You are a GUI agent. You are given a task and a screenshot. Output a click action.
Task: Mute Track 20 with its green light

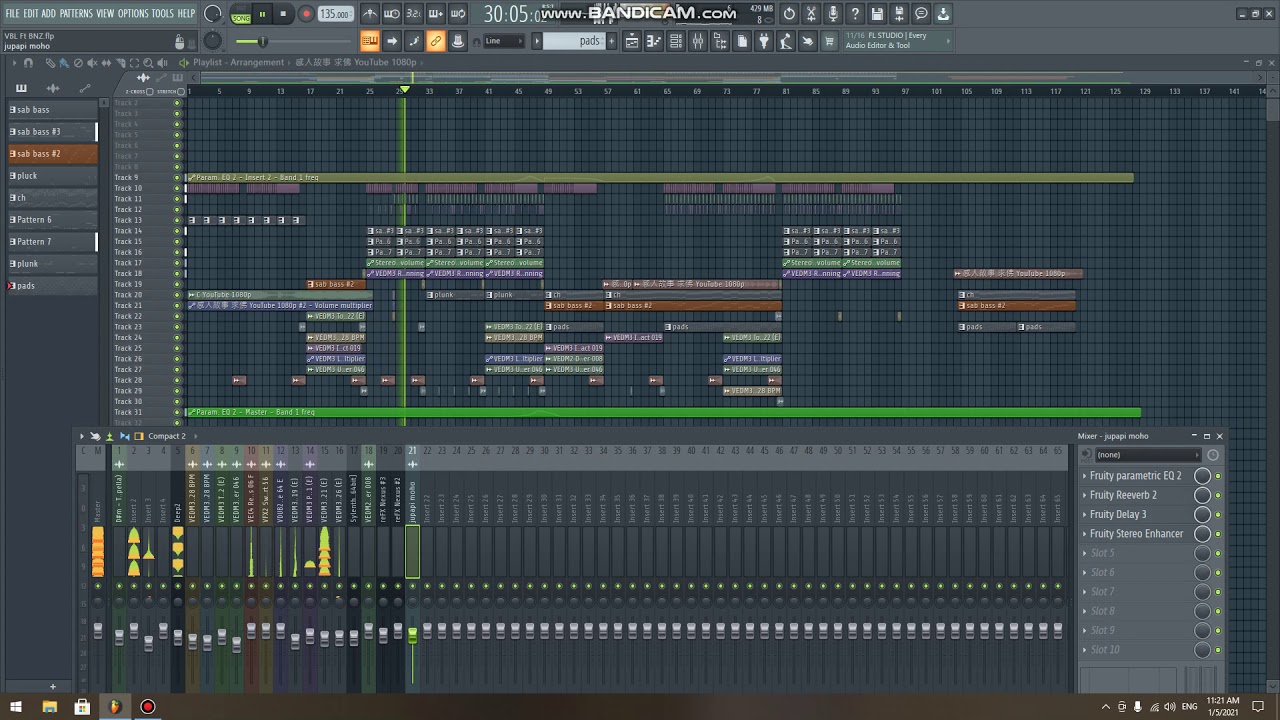coord(177,295)
